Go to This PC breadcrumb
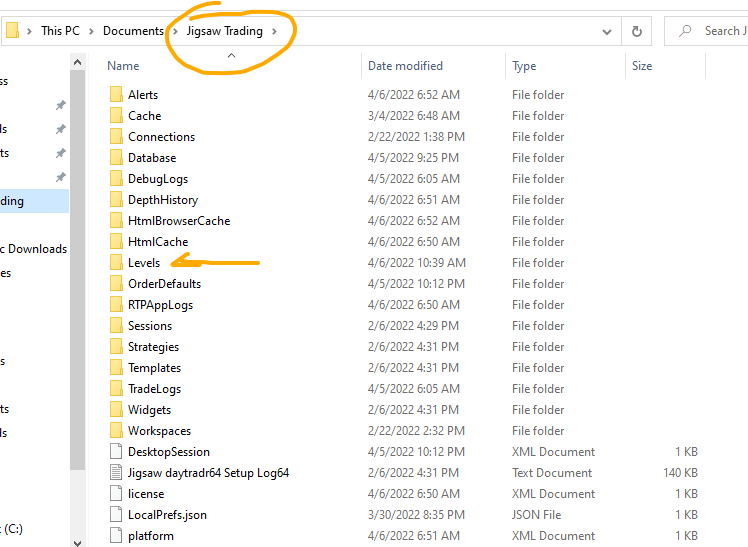 coord(61,31)
